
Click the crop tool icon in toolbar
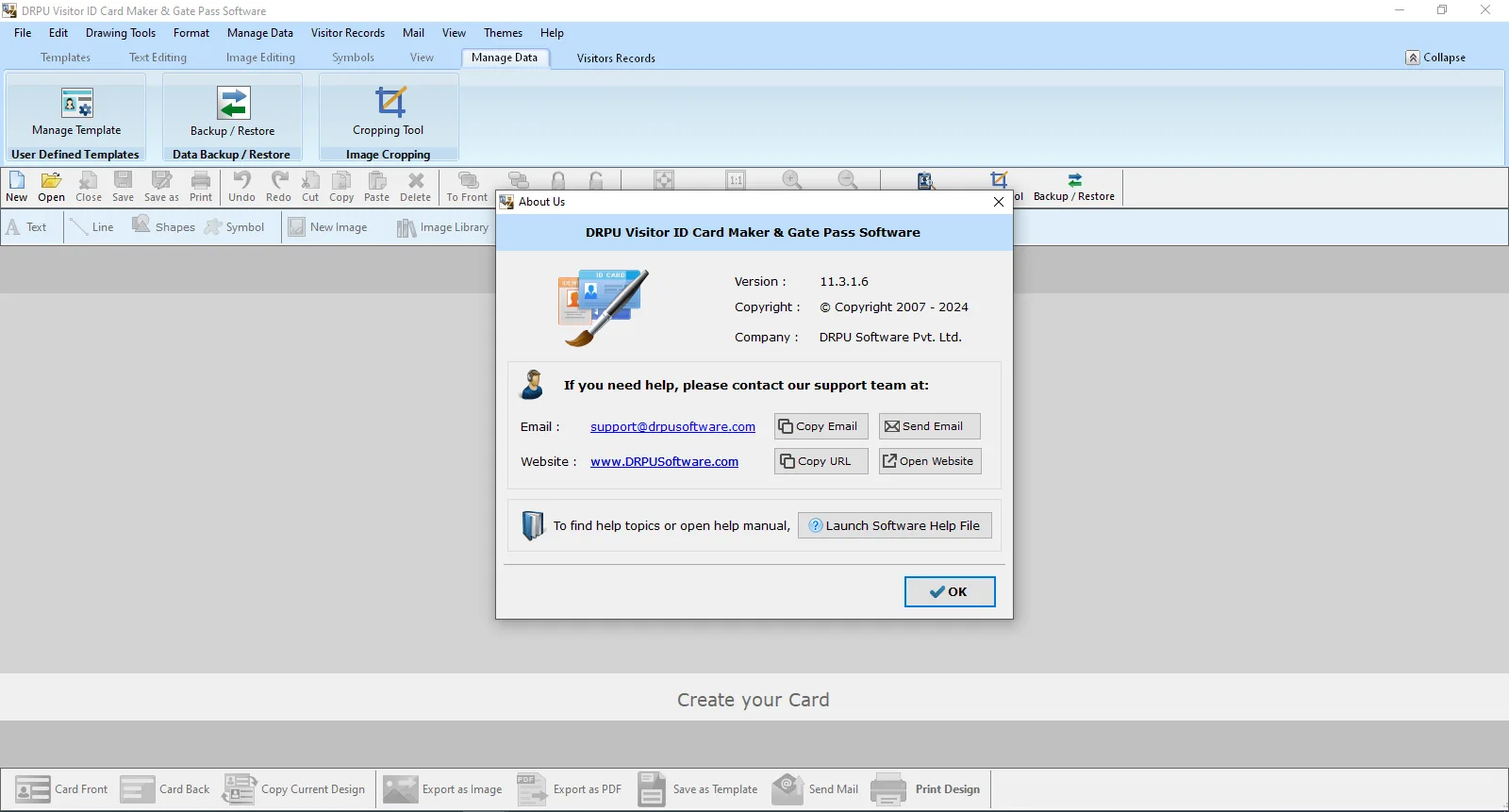[999, 179]
